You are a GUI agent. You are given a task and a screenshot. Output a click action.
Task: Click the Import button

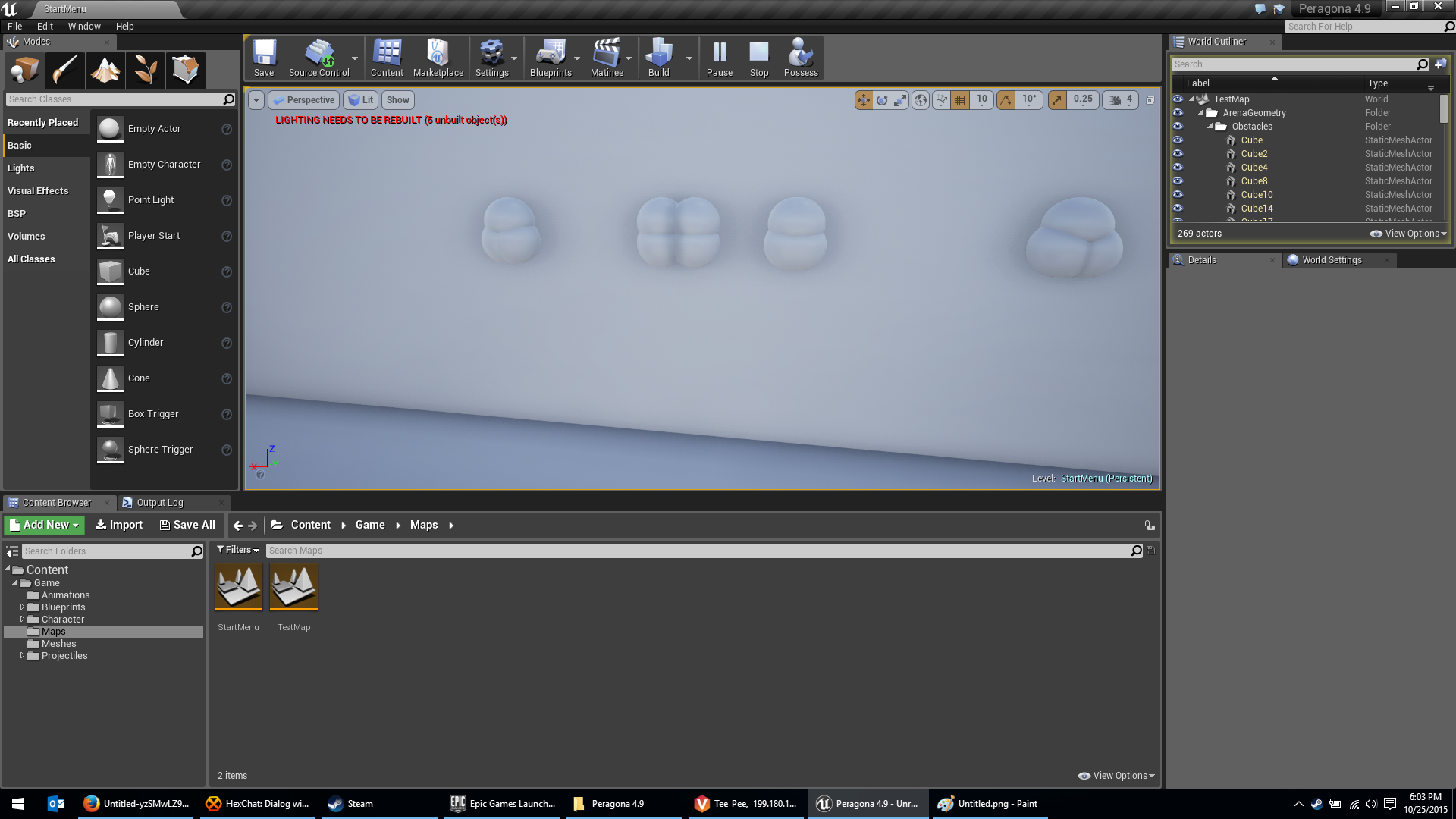coord(119,525)
